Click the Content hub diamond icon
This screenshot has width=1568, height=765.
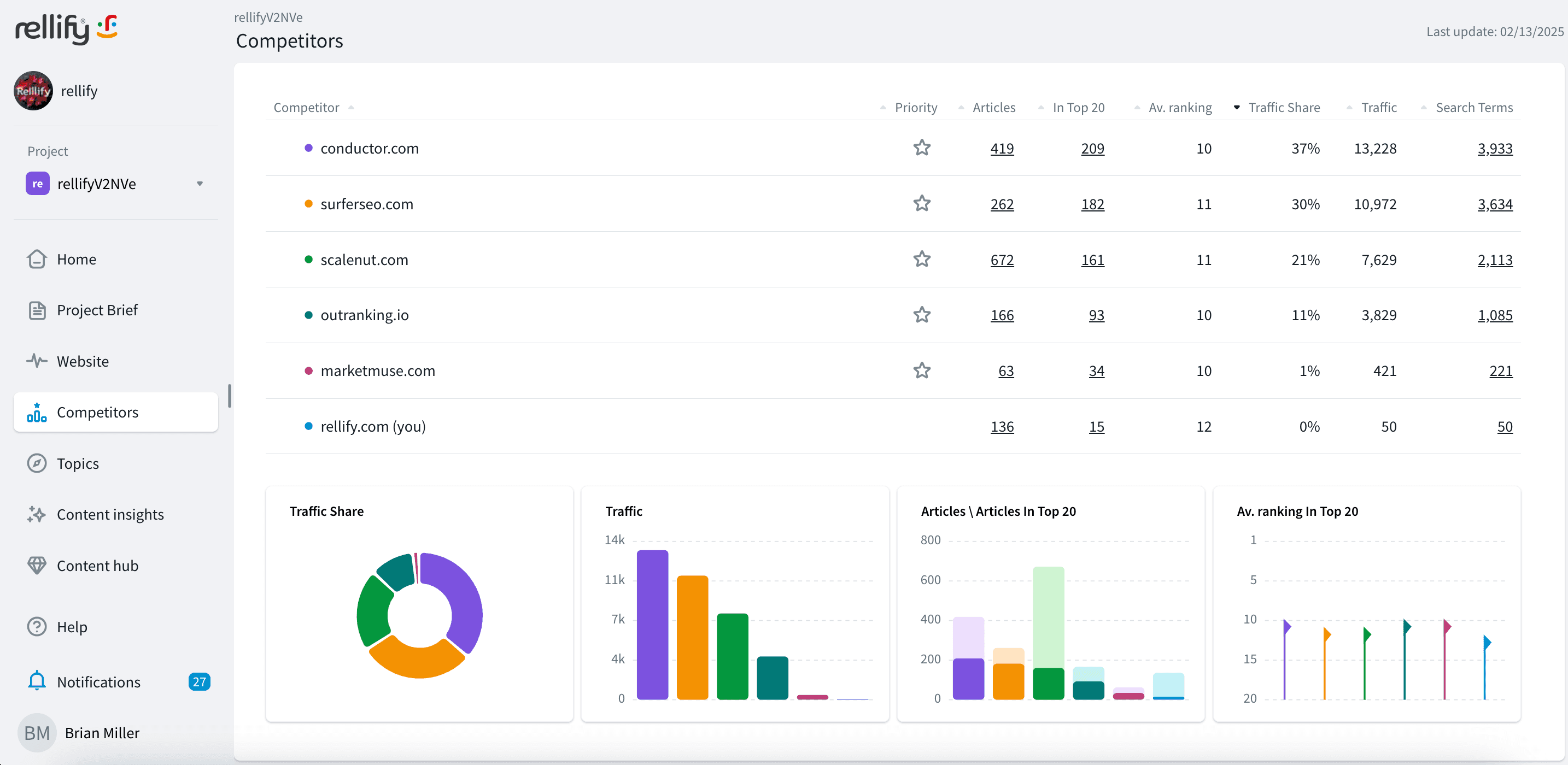coord(37,566)
